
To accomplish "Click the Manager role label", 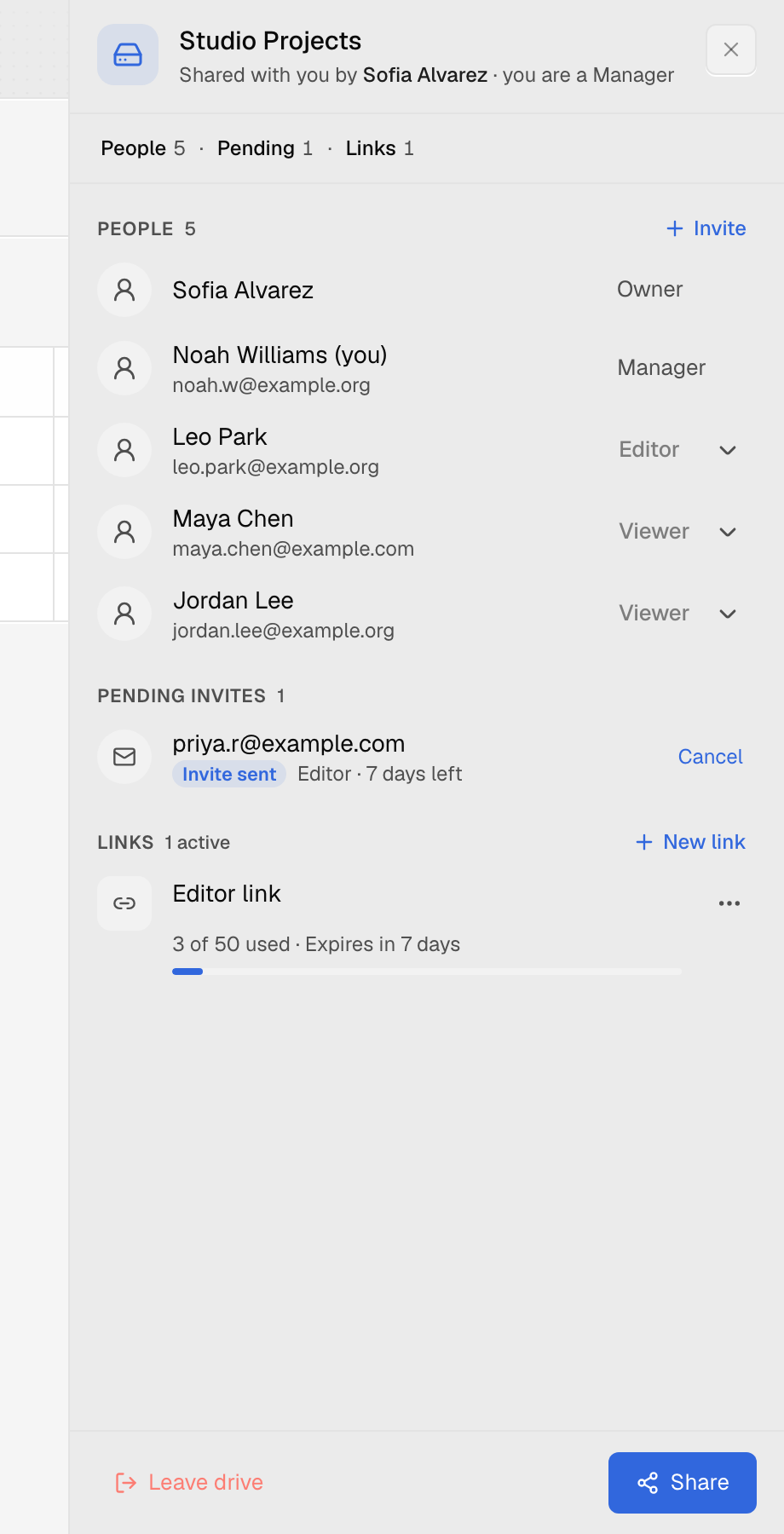I will pos(661,368).
